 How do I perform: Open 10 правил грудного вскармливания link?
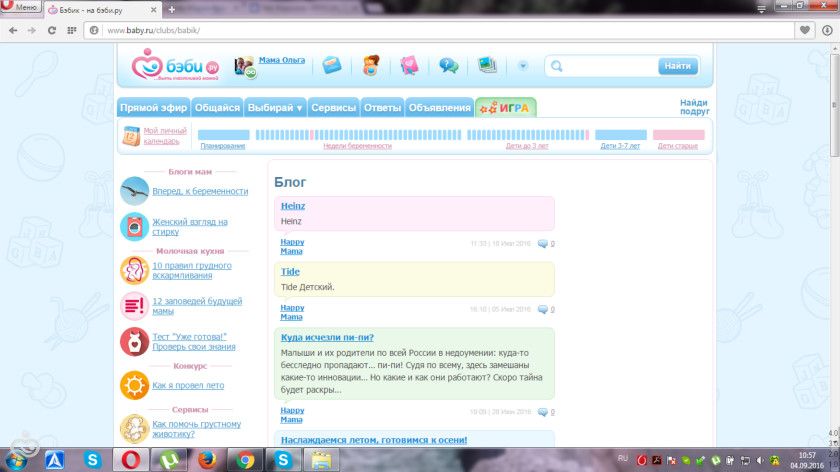click(192, 270)
